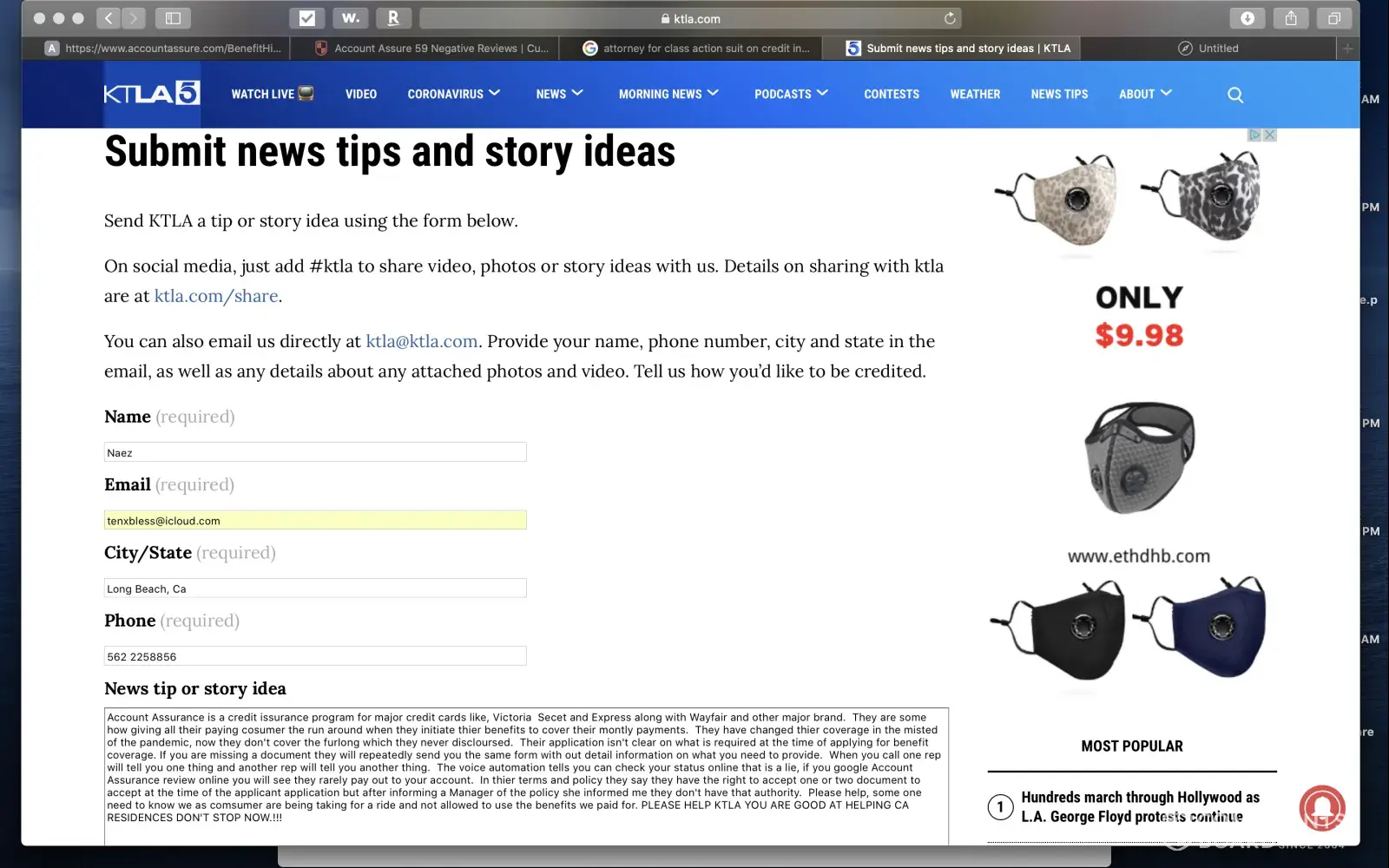Viewport: 1389px width, 868px height.
Task: Show all tabs overview
Action: pos(1334,18)
